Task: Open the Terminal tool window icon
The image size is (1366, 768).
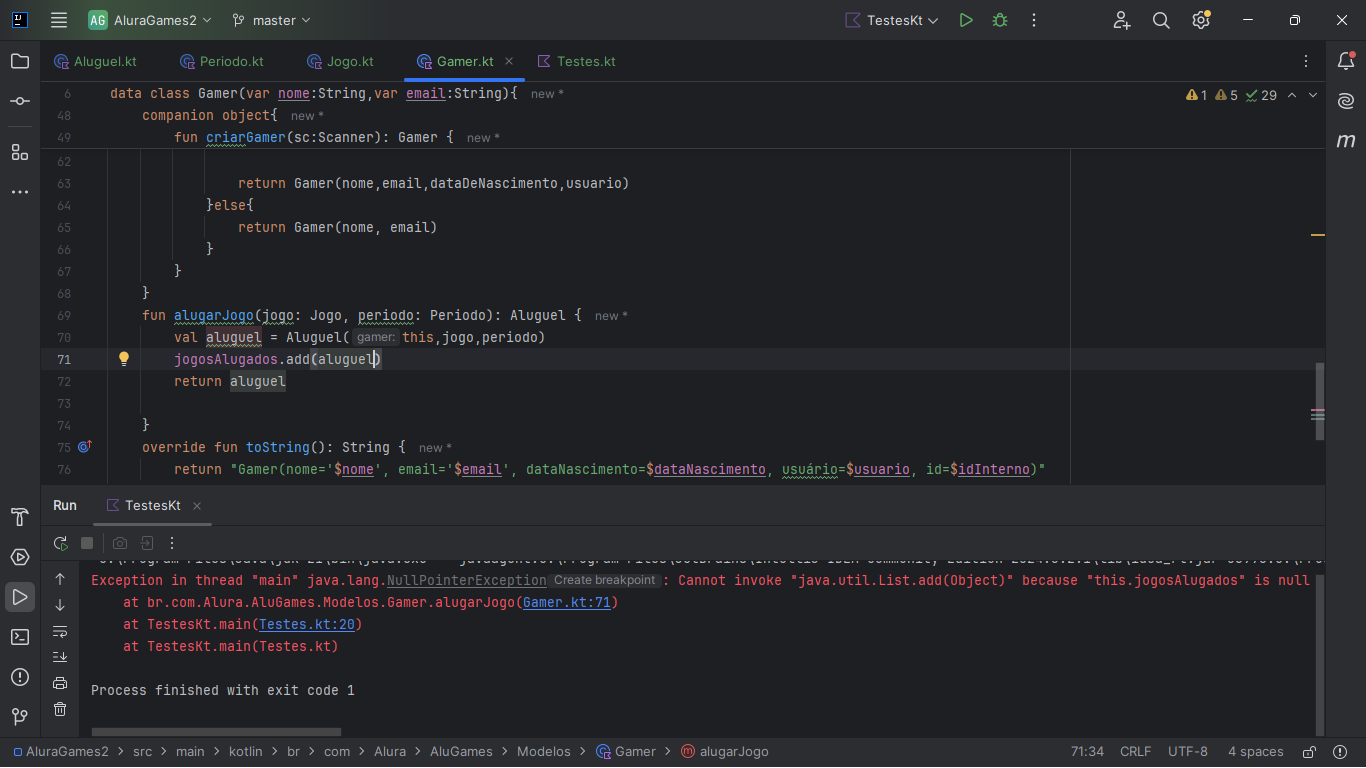Action: (20, 637)
